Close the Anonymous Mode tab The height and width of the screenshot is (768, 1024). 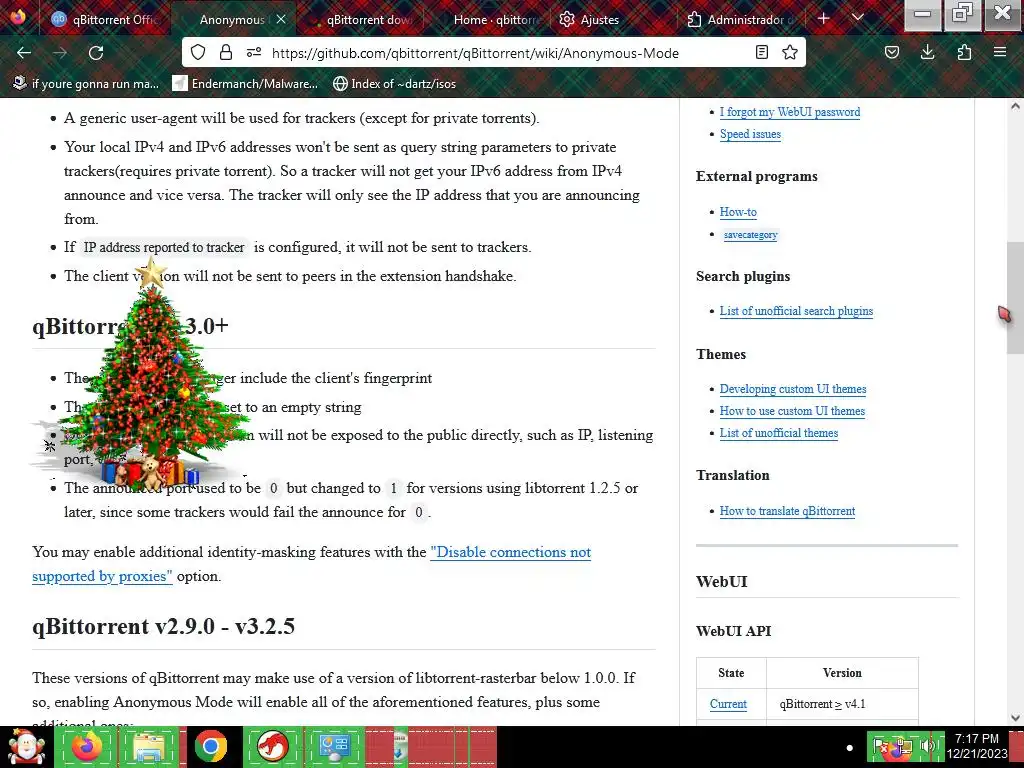coord(281,20)
